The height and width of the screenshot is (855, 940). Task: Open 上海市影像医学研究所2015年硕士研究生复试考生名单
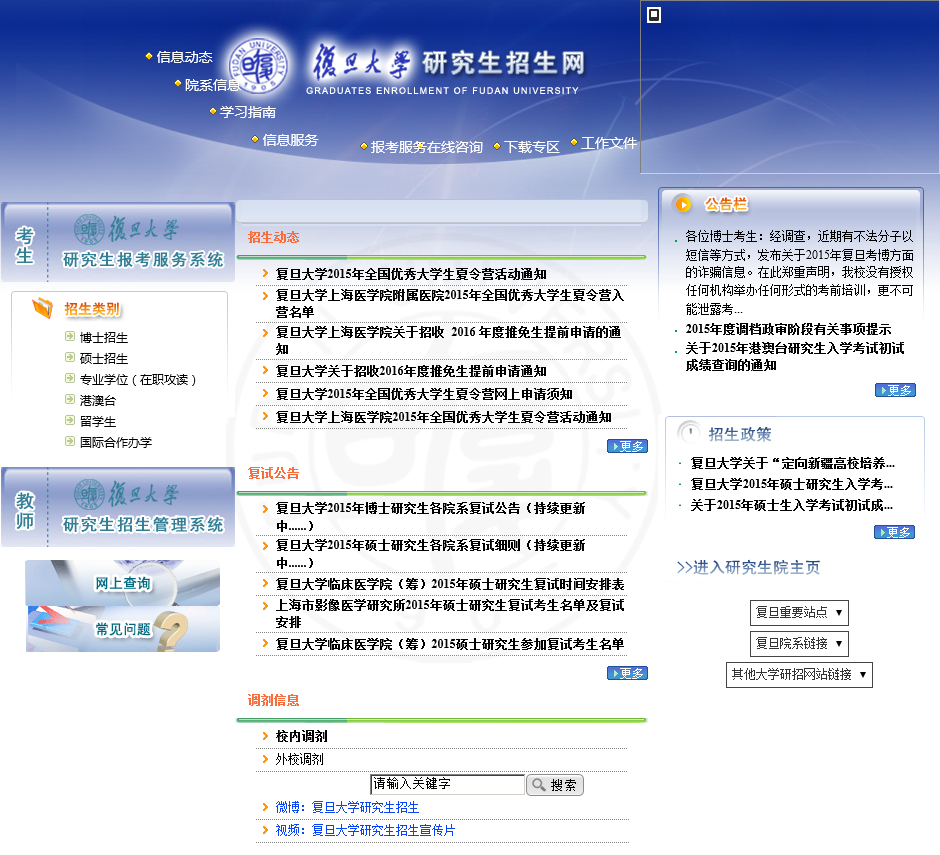pyautogui.click(x=450, y=613)
